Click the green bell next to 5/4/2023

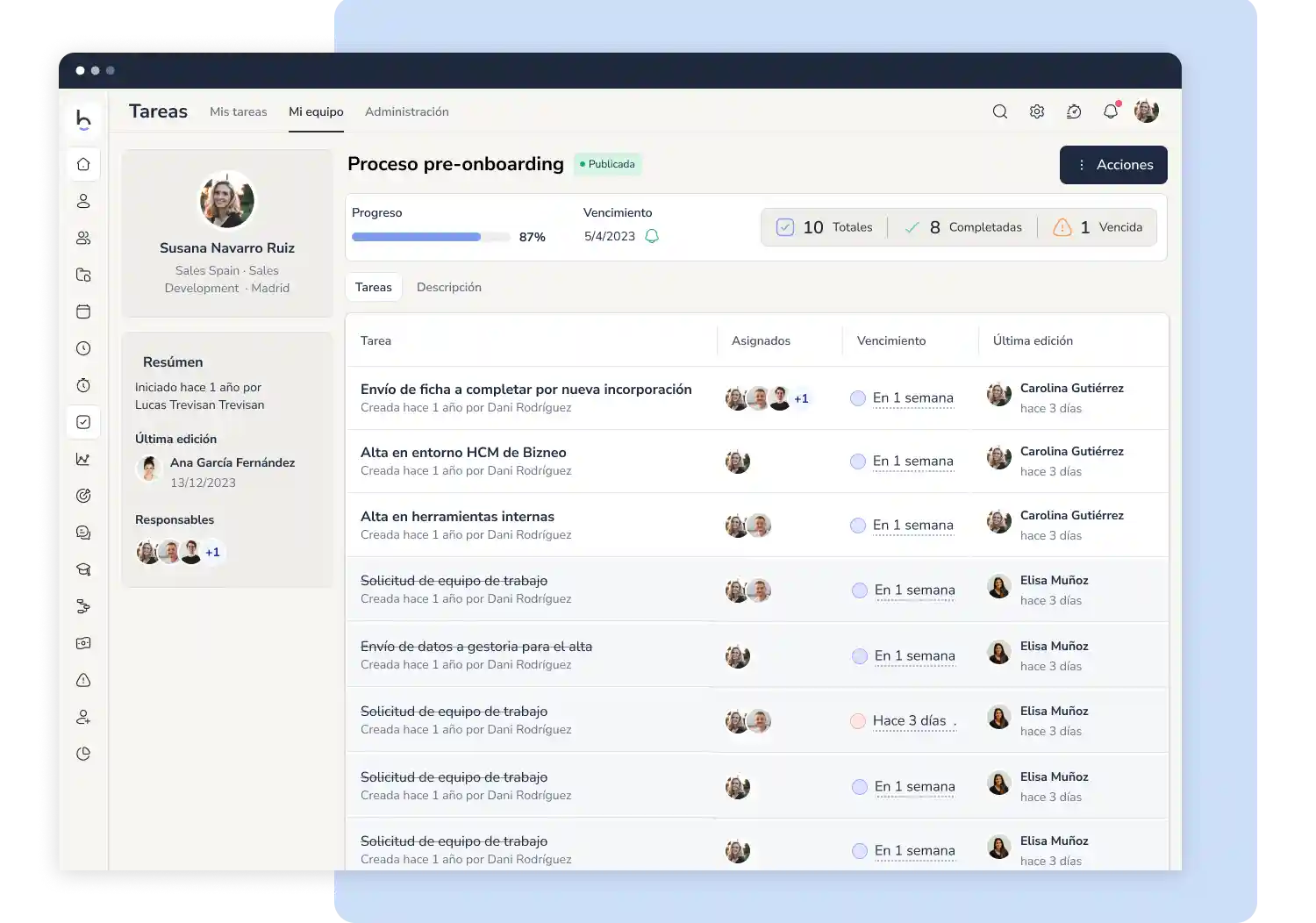point(652,236)
